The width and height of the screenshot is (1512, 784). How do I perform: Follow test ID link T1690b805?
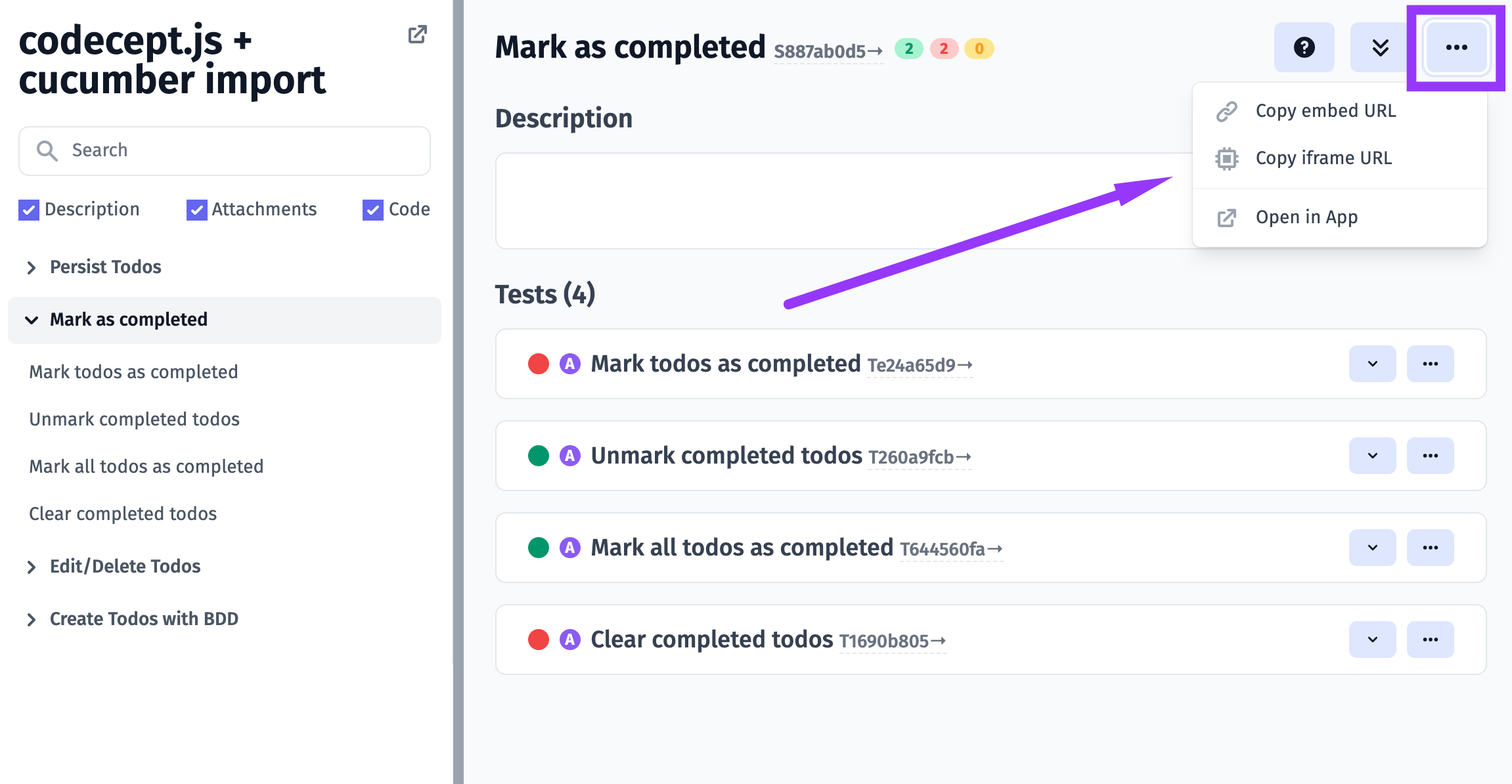tap(892, 642)
